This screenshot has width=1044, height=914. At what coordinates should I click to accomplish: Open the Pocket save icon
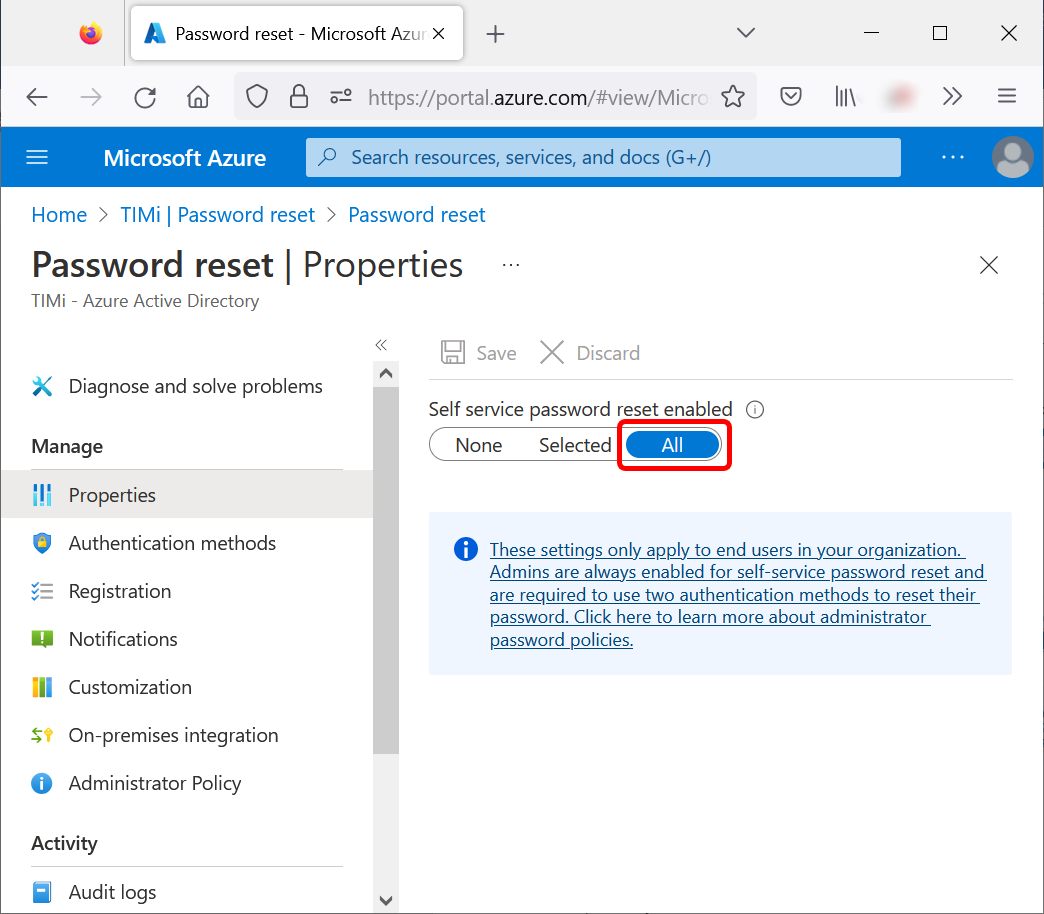(x=790, y=97)
